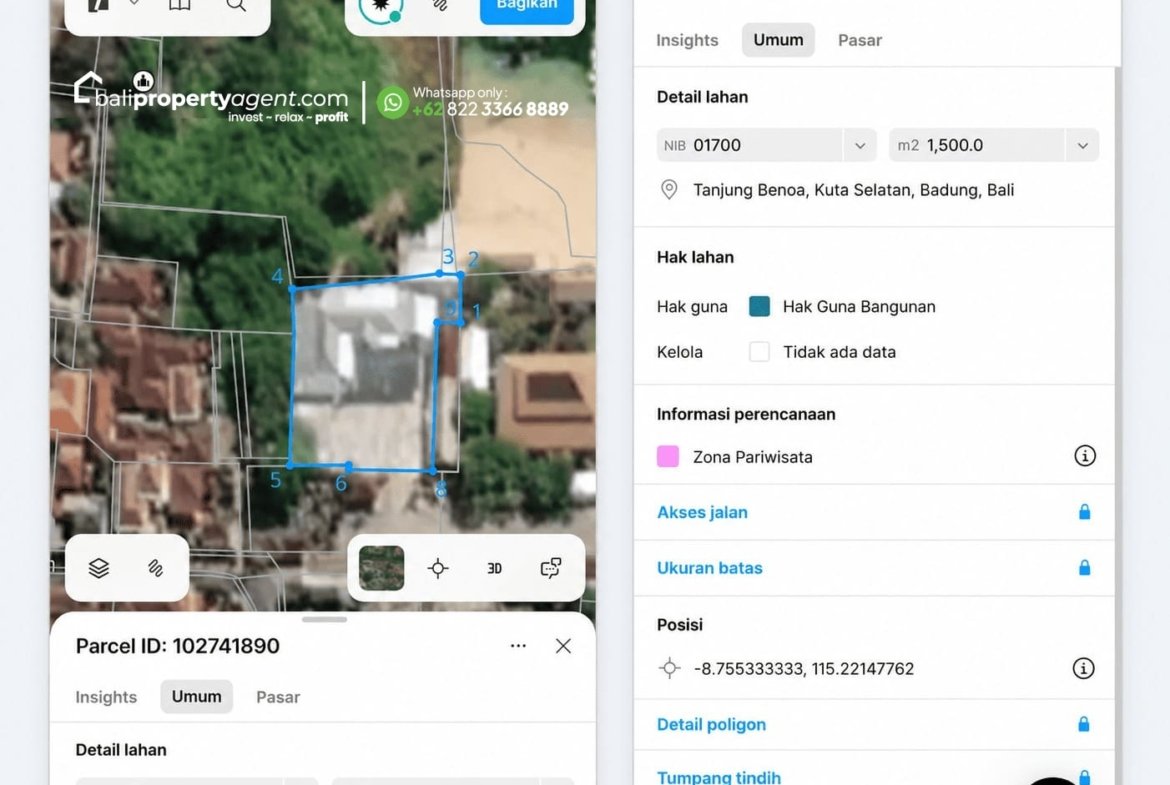1170x785 pixels.
Task: Click the empty swatch beside Tidak ada data
Action: (x=760, y=351)
